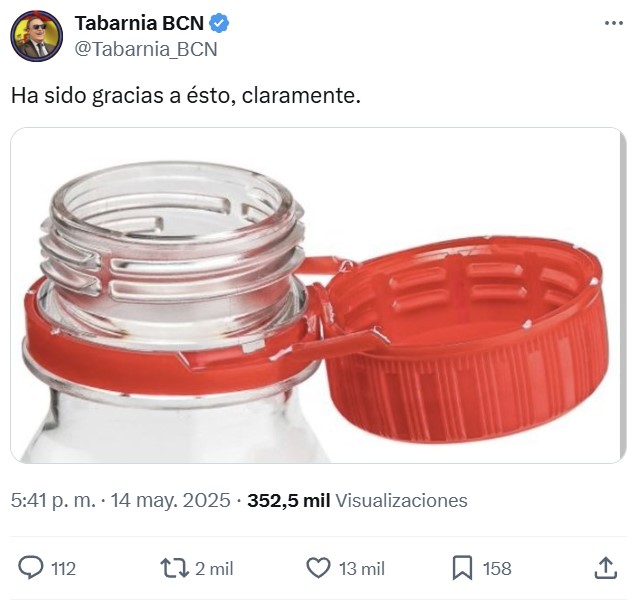The width and height of the screenshot is (636, 610).
Task: Click the 13 mil likes count
Action: 362,569
